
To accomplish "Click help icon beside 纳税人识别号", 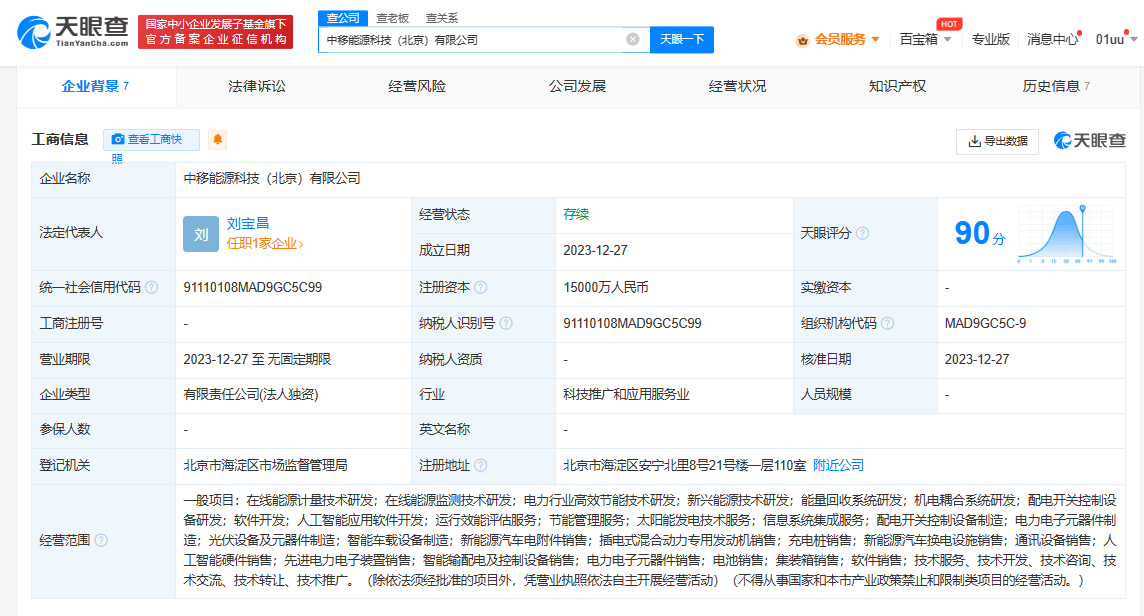I will tap(506, 323).
